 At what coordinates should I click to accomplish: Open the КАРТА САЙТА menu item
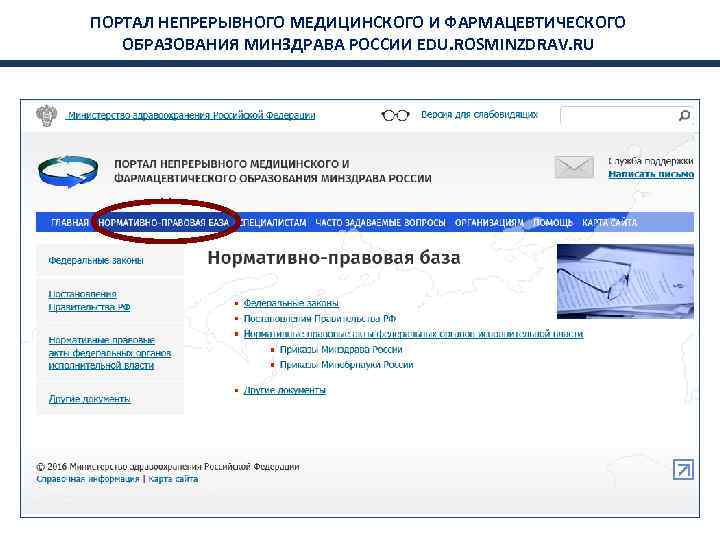pyautogui.click(x=609, y=222)
